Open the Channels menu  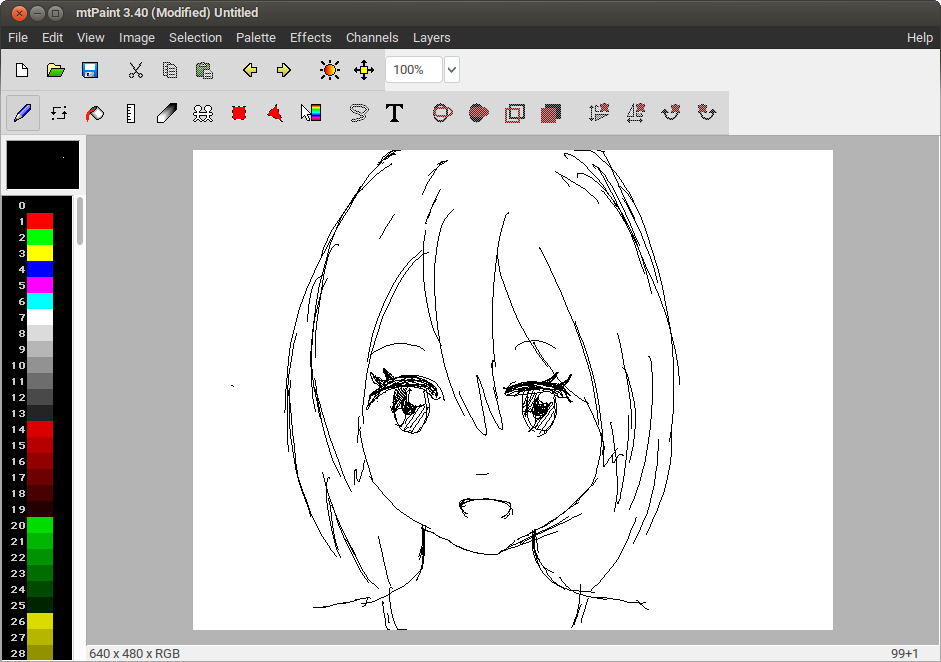372,37
